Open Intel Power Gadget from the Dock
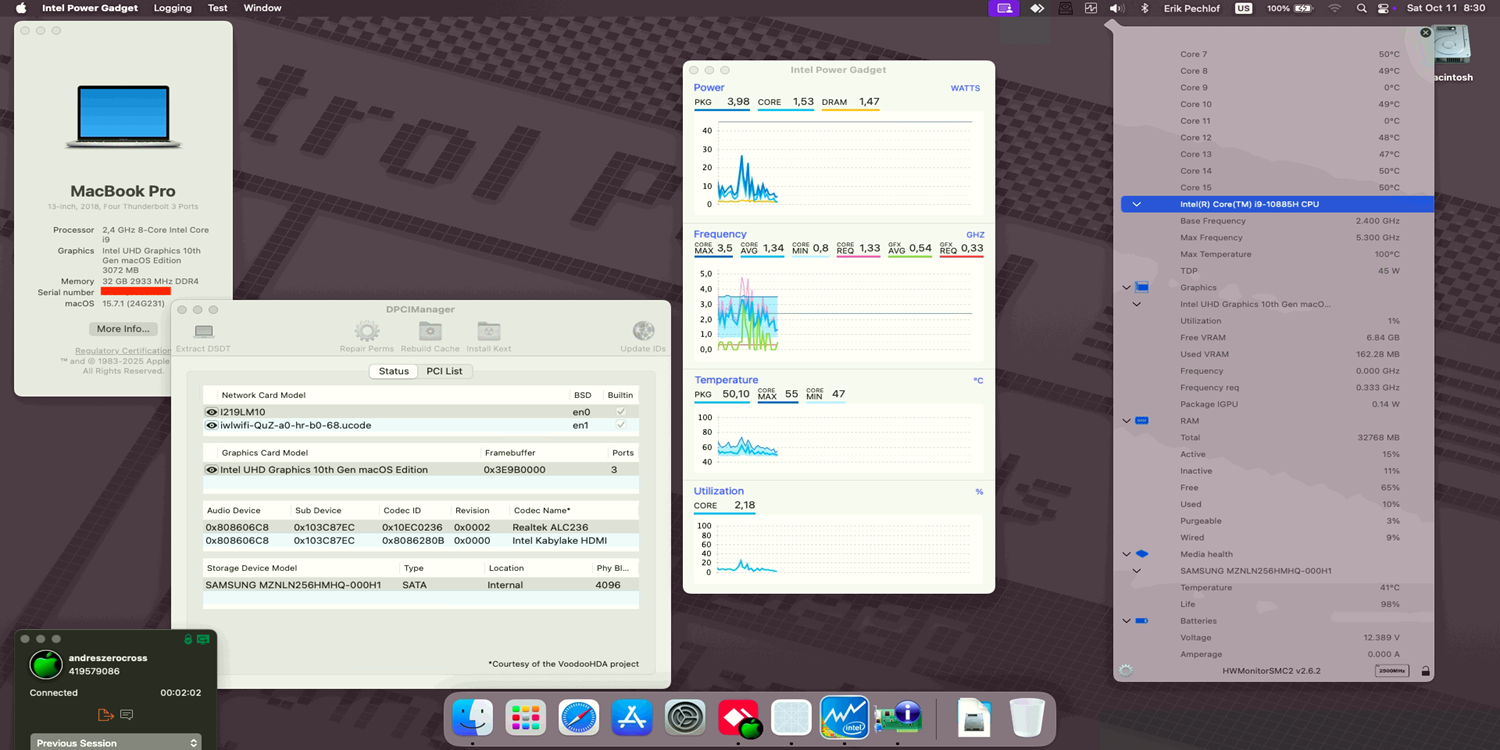Screen dimensions: 1500x750 click(844, 716)
